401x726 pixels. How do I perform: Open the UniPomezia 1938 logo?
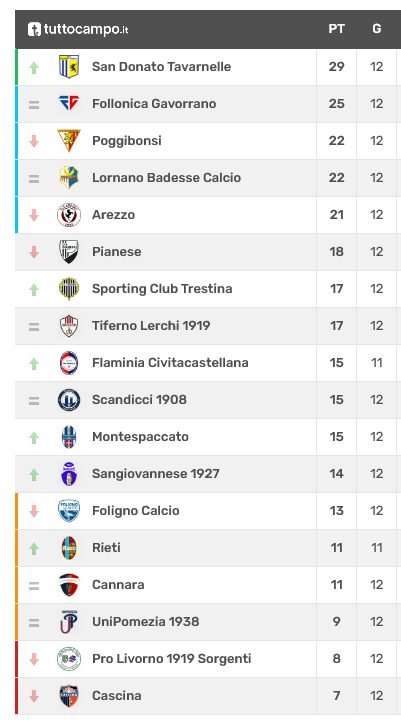(69, 622)
